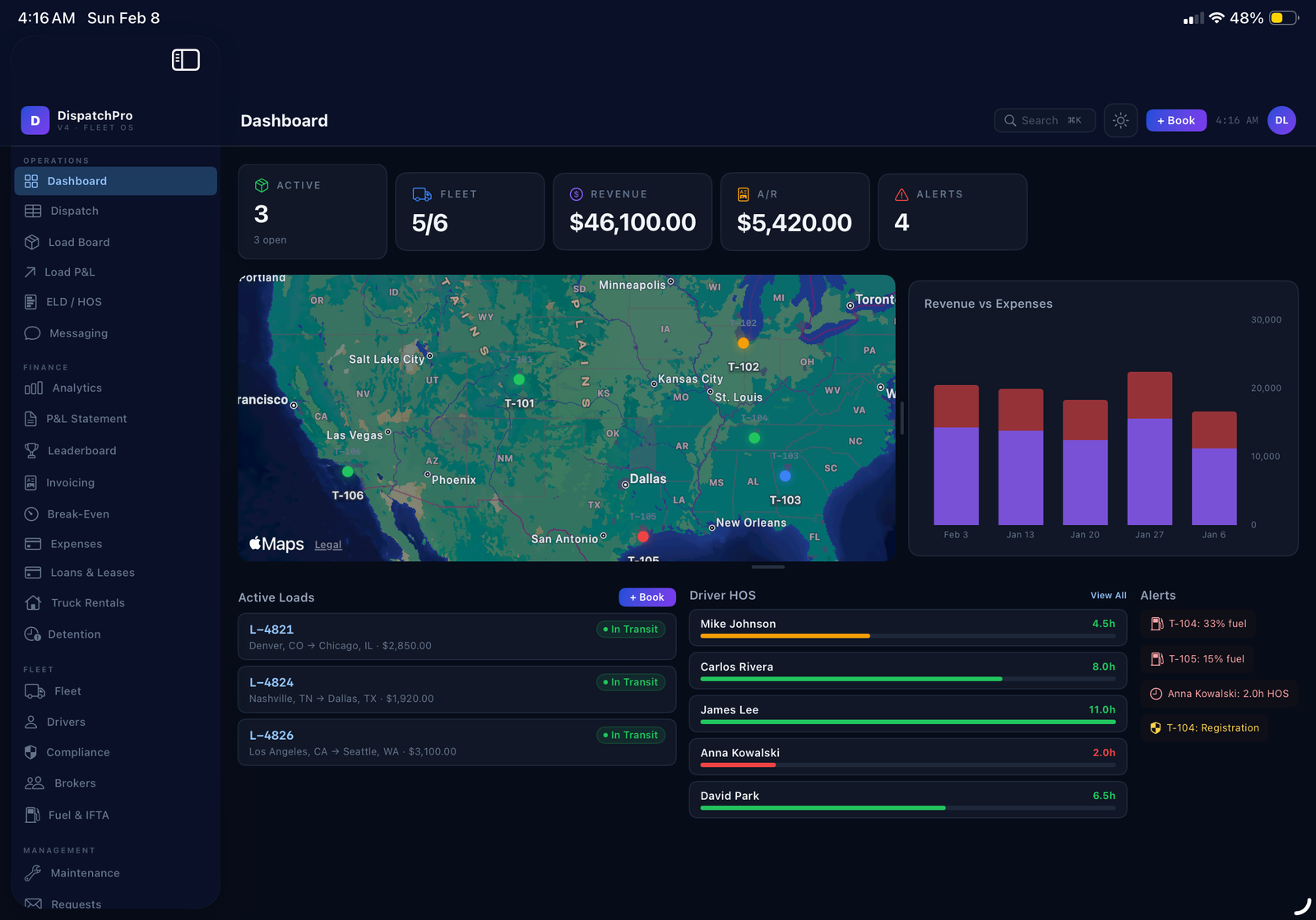Collapse the sidebar using the panel toggle
The width and height of the screenshot is (1316, 920).
coord(186,59)
